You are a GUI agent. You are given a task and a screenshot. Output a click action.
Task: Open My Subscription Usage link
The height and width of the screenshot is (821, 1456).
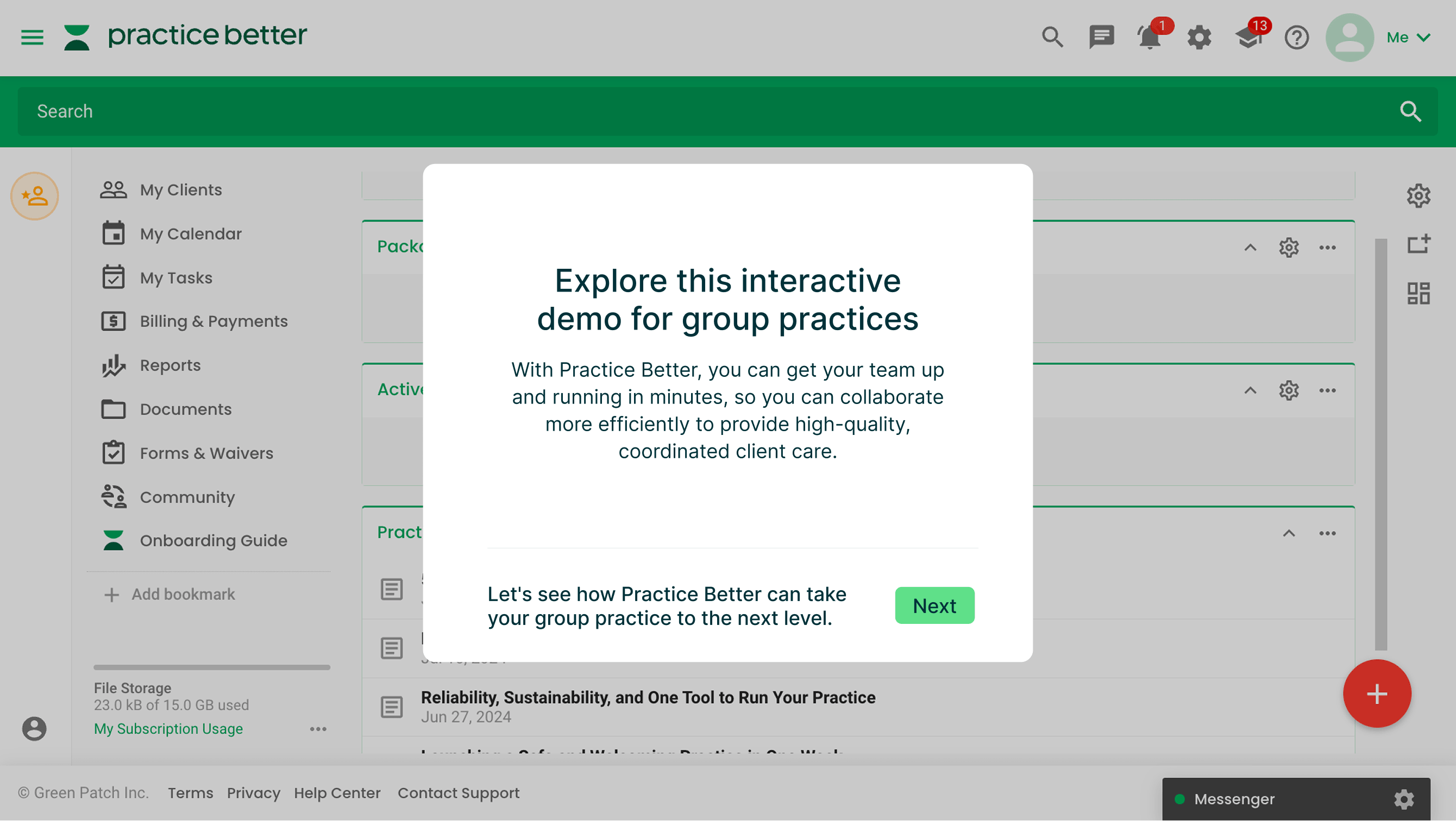tap(168, 729)
